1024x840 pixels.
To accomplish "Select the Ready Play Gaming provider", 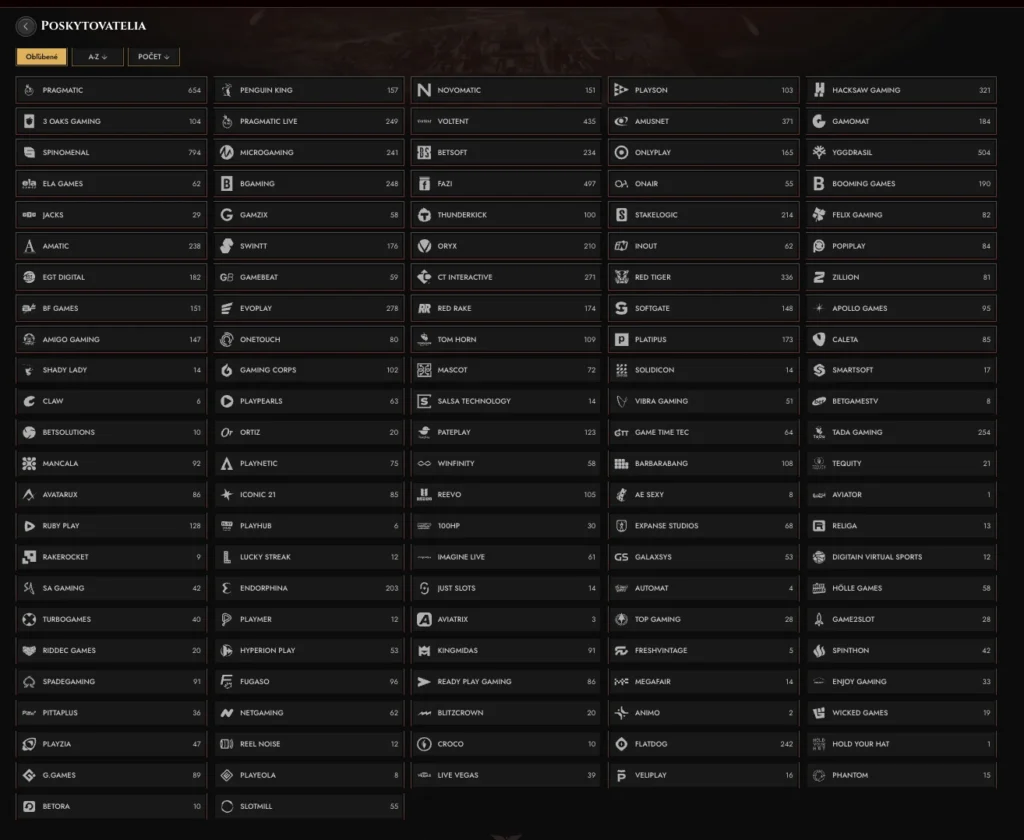I will click(x=506, y=681).
